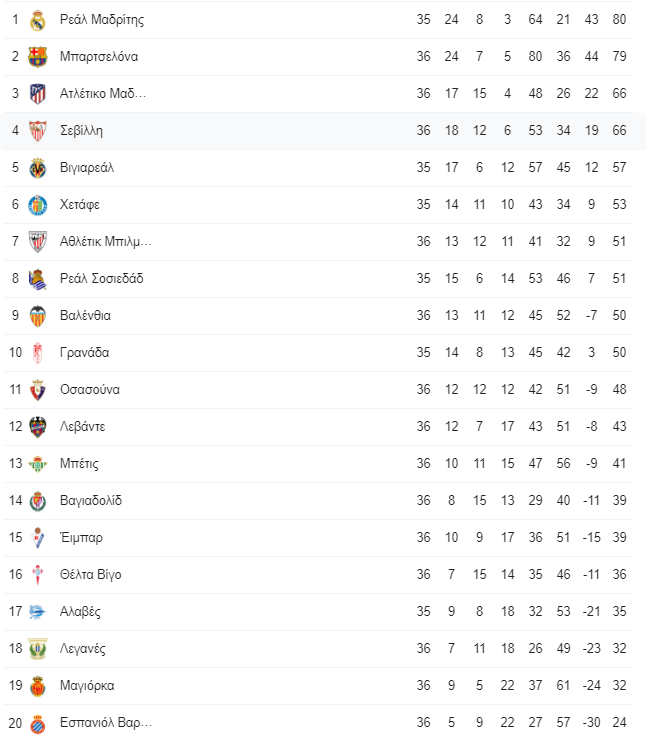The image size is (646, 745).
Task: Select the Γρανάδα team name
Action: point(85,353)
